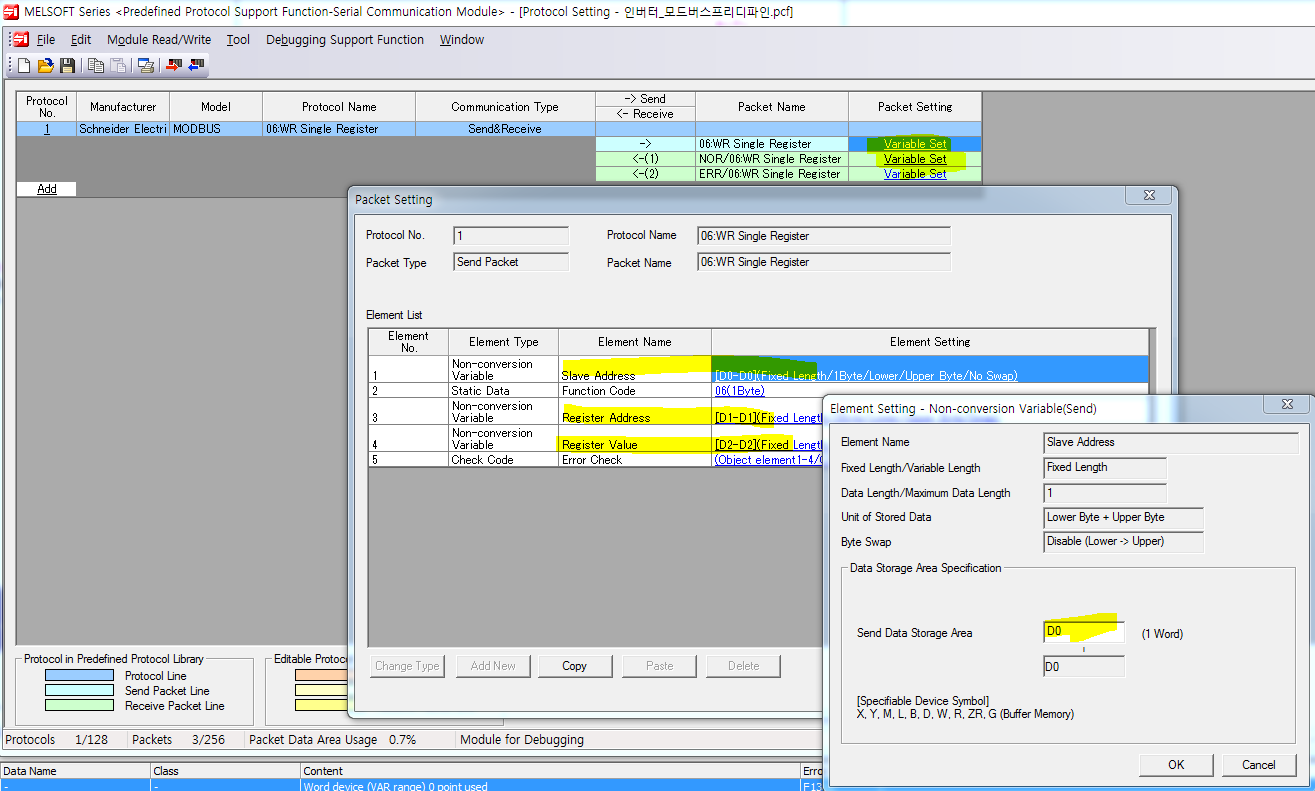Open Variable Set for the 06:WR Single Register send packet
The image size is (1315, 791).
tap(915, 144)
